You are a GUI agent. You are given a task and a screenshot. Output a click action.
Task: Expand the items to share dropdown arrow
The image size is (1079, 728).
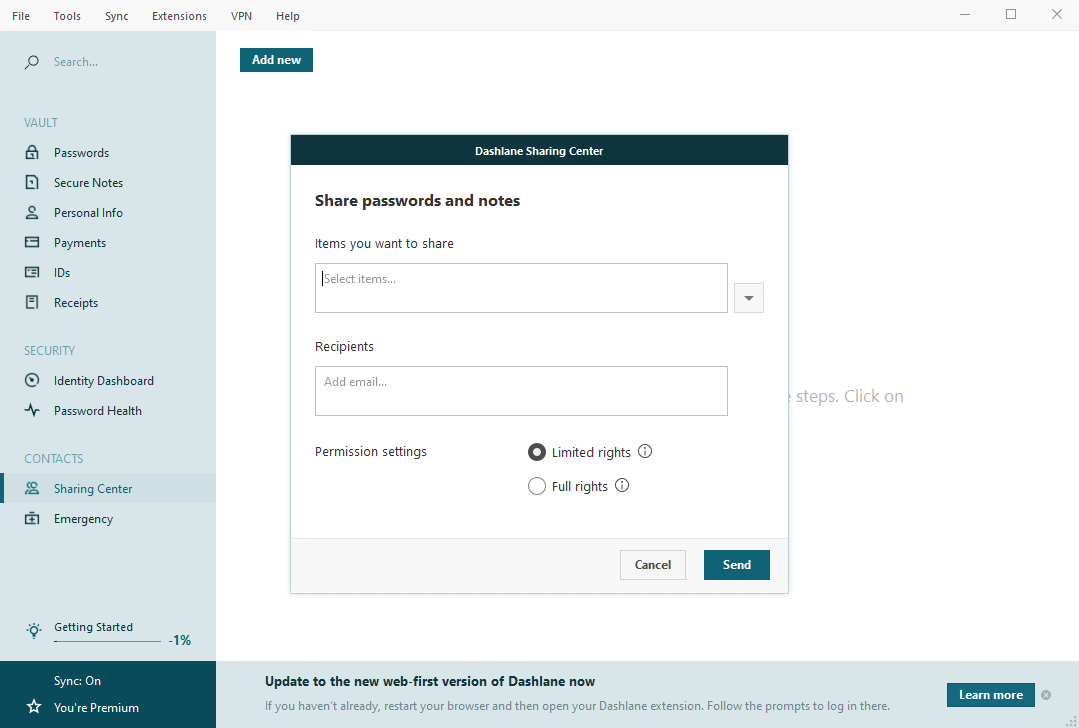tap(749, 298)
